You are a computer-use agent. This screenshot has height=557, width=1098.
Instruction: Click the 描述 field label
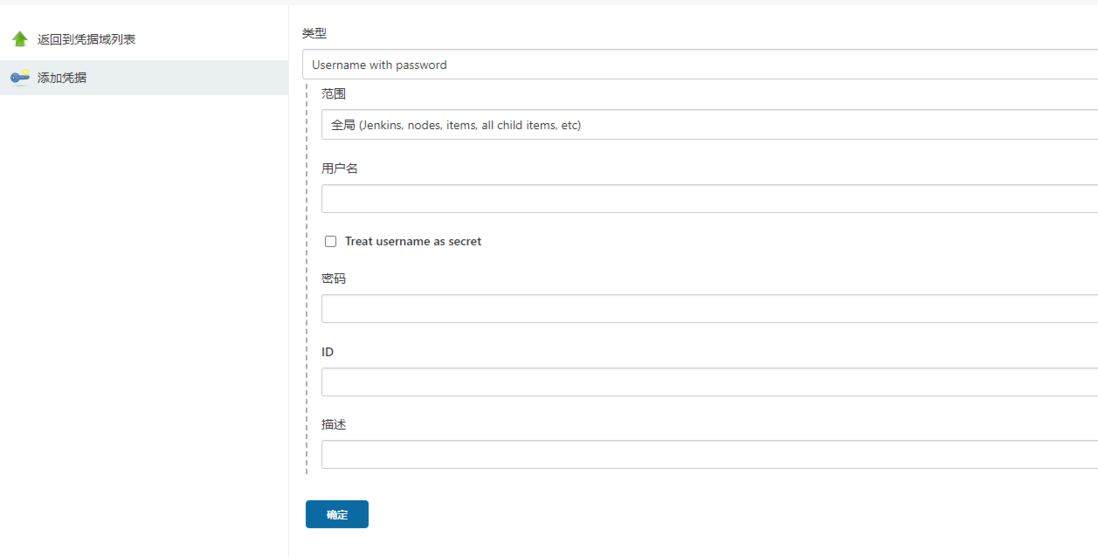333,425
